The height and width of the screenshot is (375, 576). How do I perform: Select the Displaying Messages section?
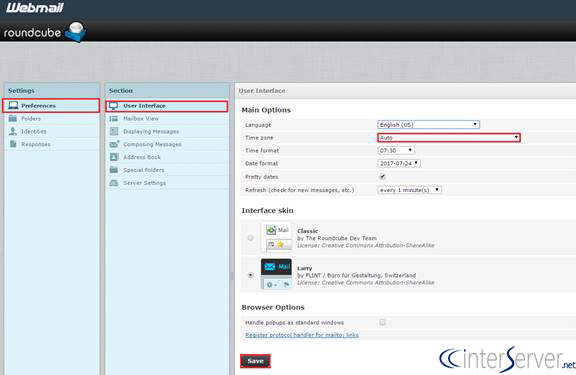click(x=167, y=131)
